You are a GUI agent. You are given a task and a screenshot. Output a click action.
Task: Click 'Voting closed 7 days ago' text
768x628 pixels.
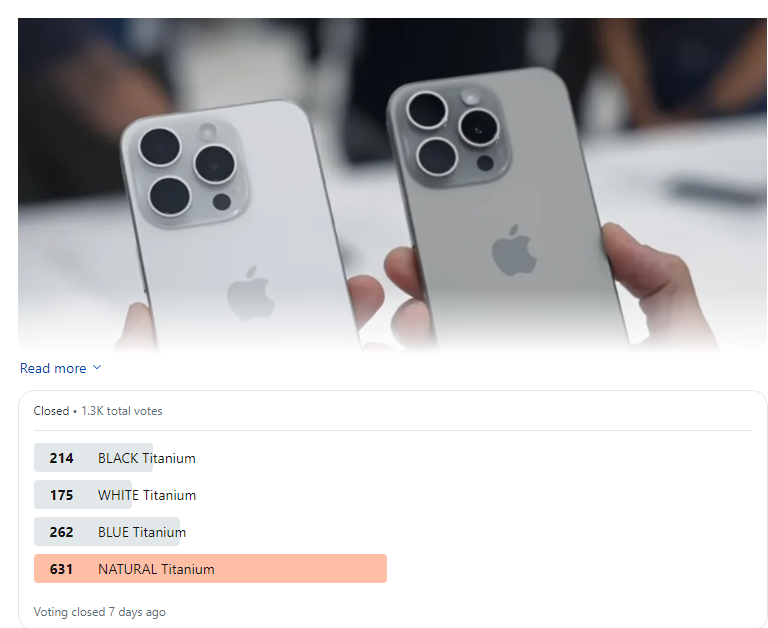coord(99,612)
